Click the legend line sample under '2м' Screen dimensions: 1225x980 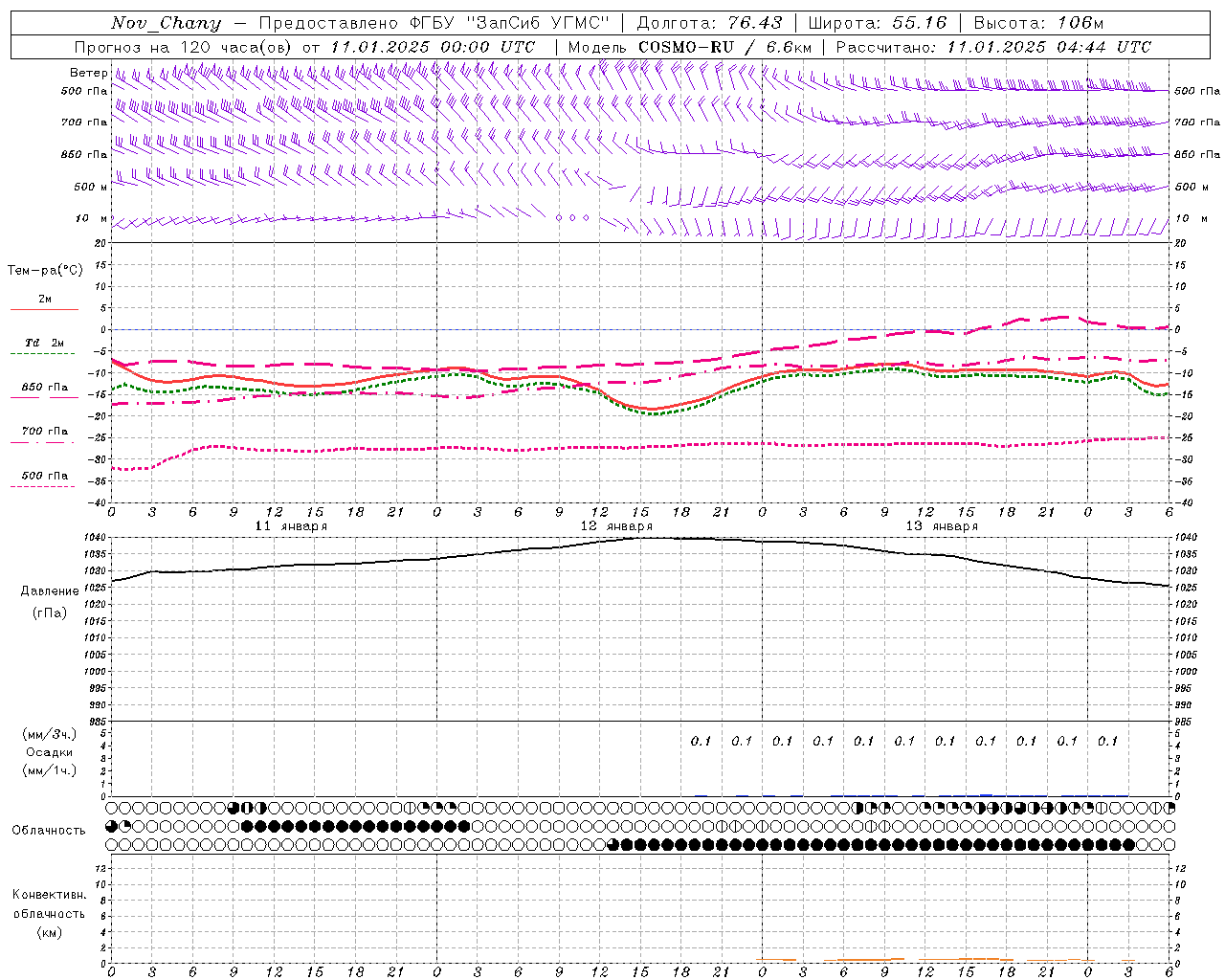[44, 310]
